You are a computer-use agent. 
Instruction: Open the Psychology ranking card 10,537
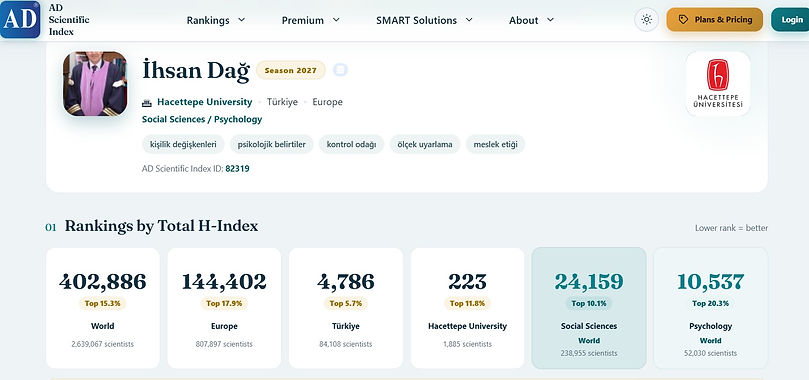[x=710, y=308]
